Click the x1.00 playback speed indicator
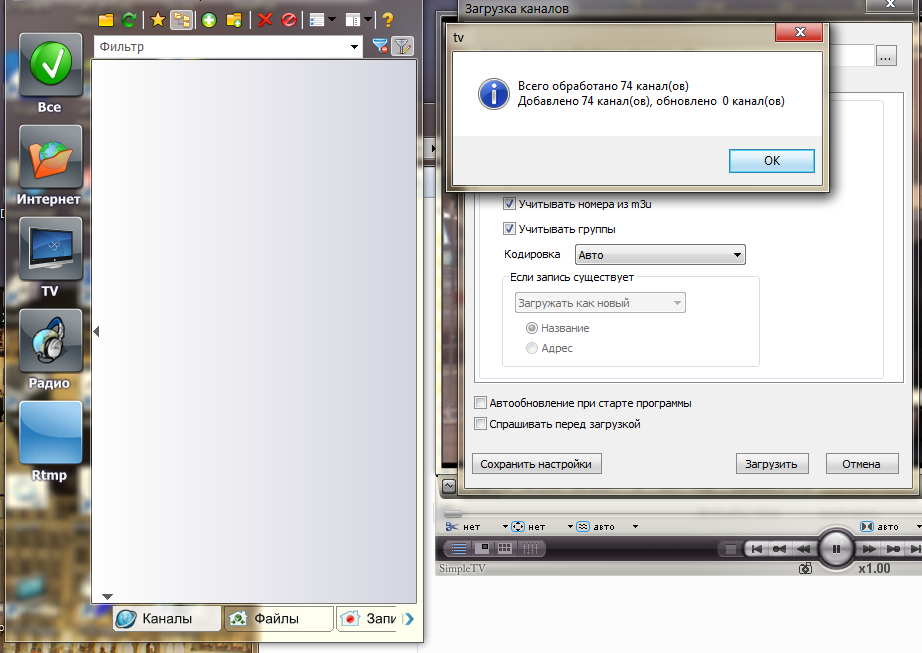Viewport: 922px width, 653px height. pyautogui.click(x=874, y=568)
